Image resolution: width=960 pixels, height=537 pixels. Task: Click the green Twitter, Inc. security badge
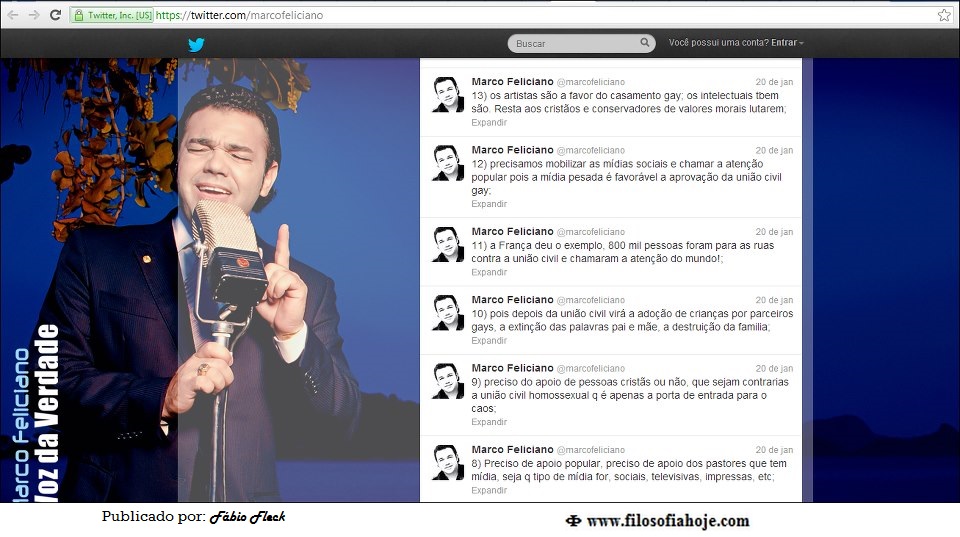[112, 16]
